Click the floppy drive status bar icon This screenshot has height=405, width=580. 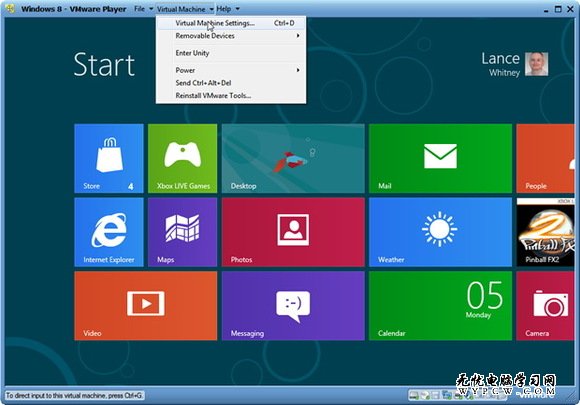pos(435,396)
